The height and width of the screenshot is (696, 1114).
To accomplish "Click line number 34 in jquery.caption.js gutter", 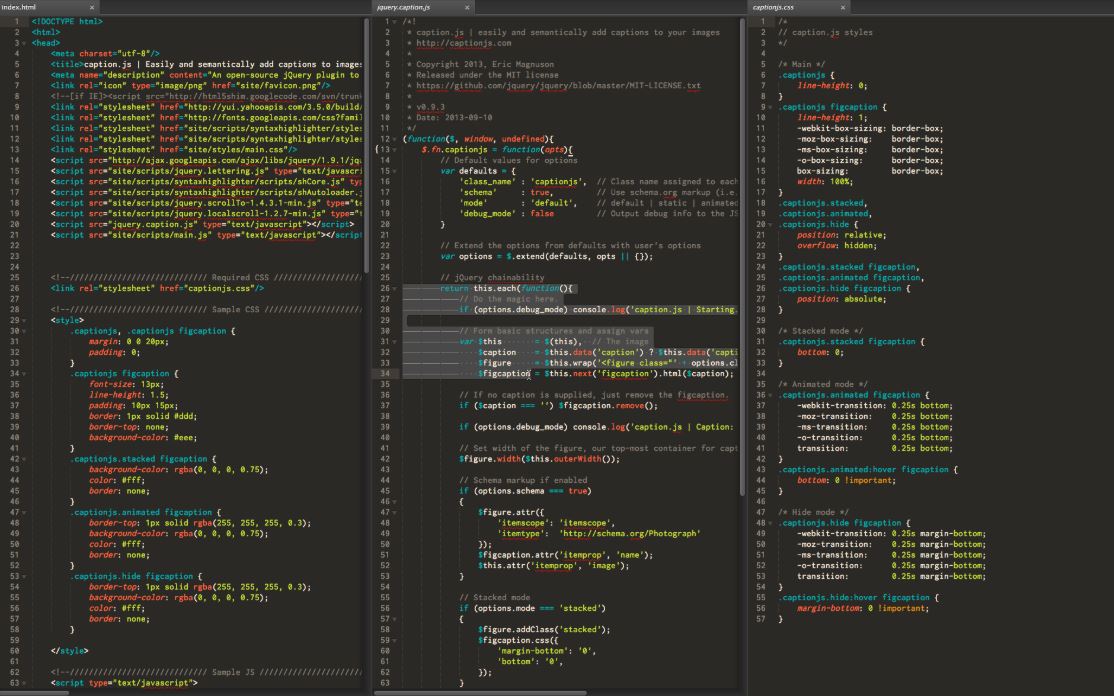I will (385, 374).
